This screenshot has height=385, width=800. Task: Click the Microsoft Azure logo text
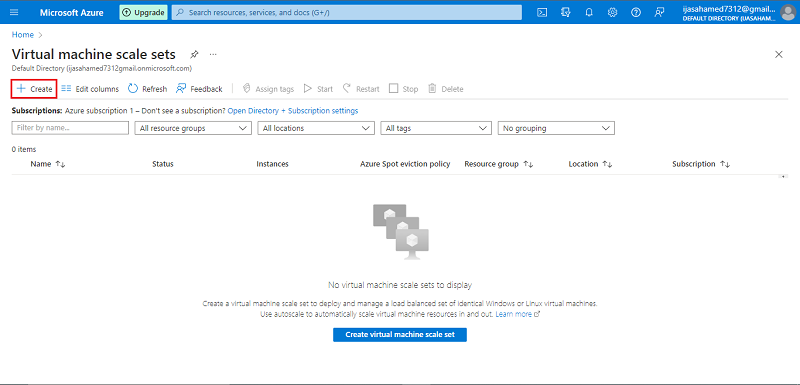71,12
